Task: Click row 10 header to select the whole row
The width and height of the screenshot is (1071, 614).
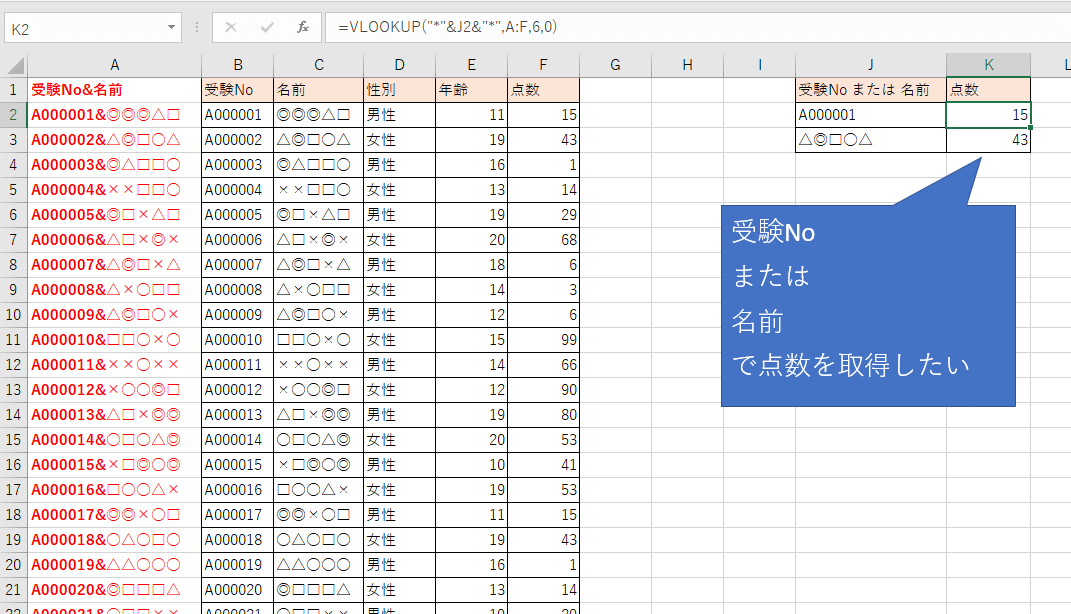Action: point(13,314)
